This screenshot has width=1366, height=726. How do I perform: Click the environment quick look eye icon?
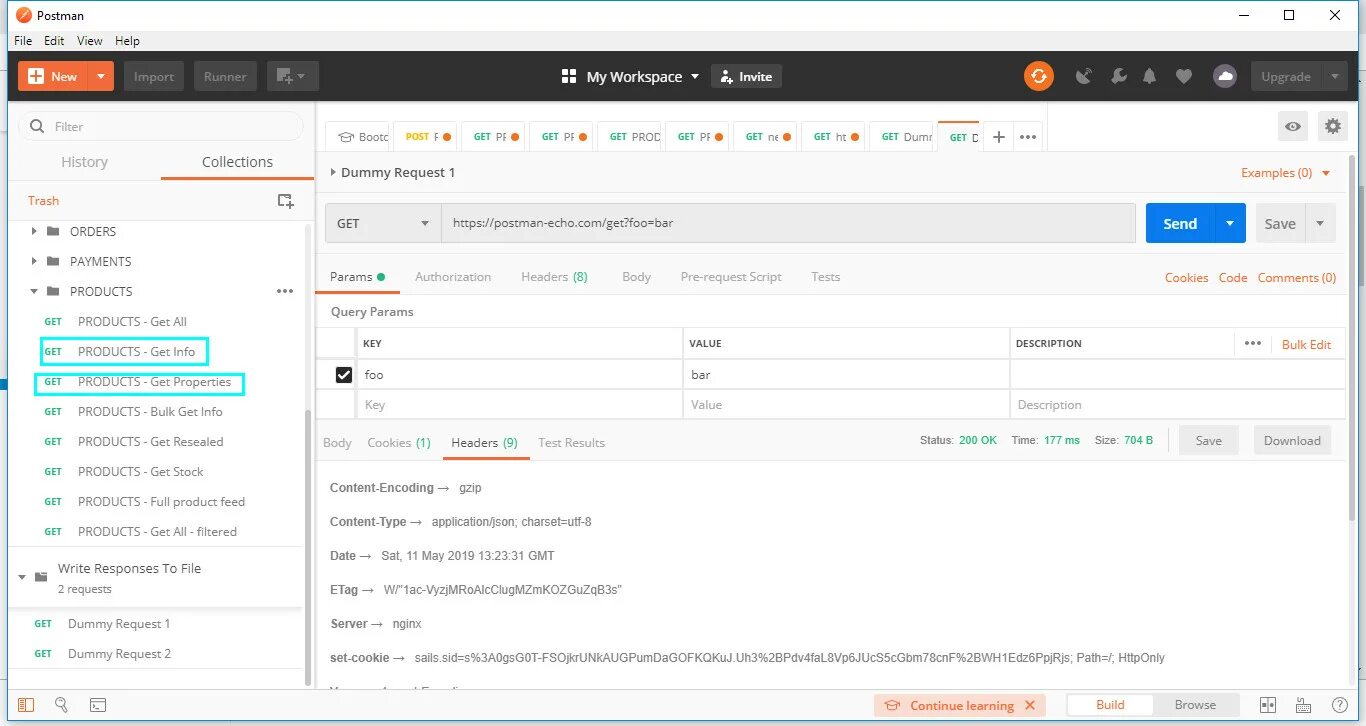pos(1293,126)
